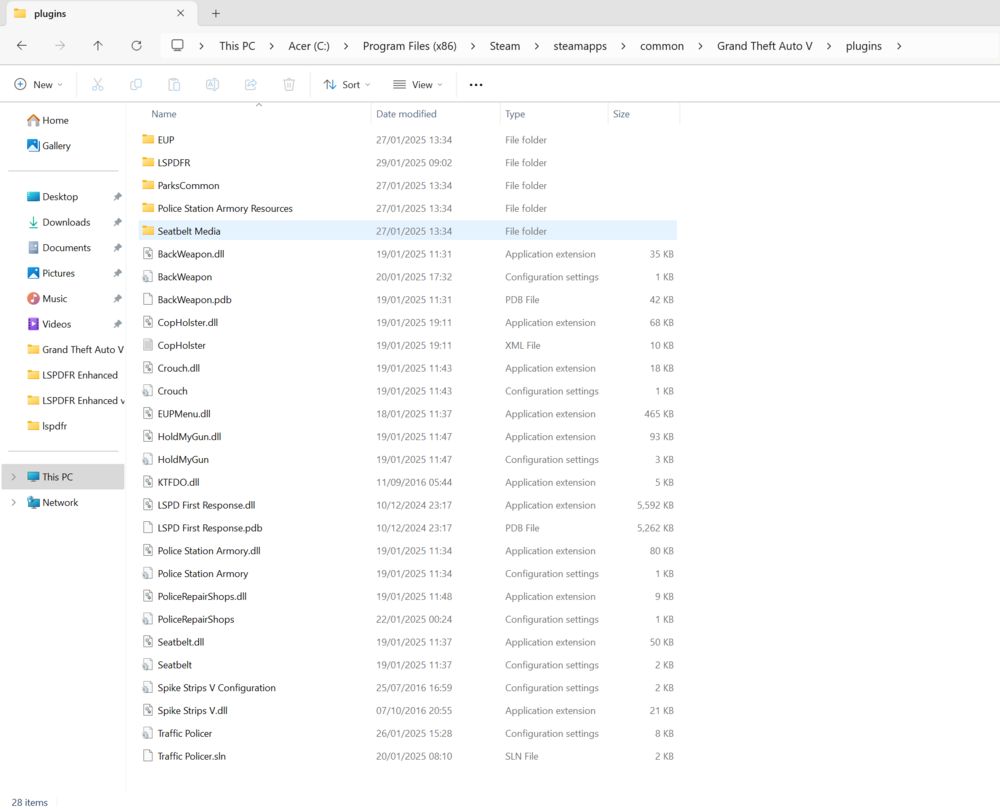Open the See more ellipsis menu

tap(476, 85)
